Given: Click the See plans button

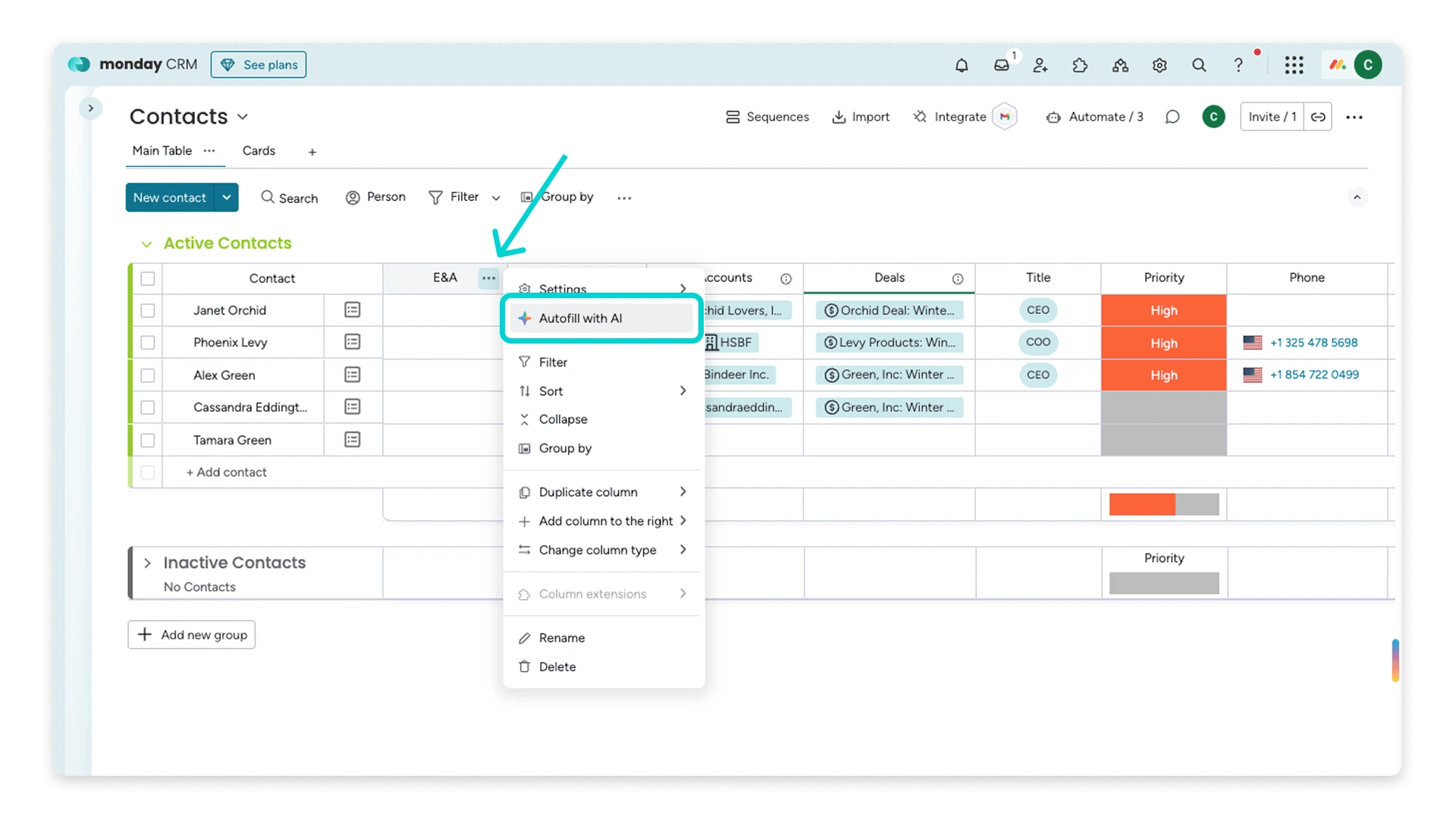Looking at the screenshot, I should tap(259, 65).
